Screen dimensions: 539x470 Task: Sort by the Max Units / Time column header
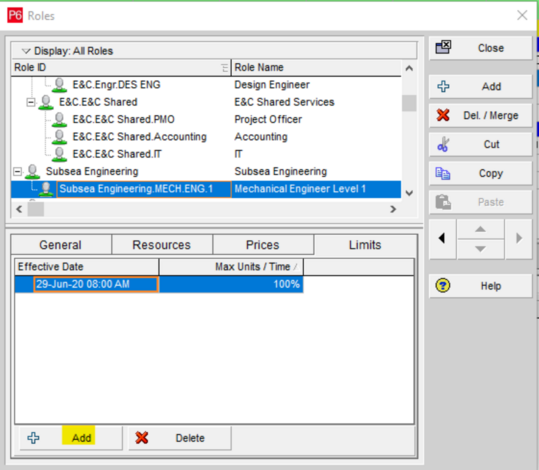tap(231, 267)
